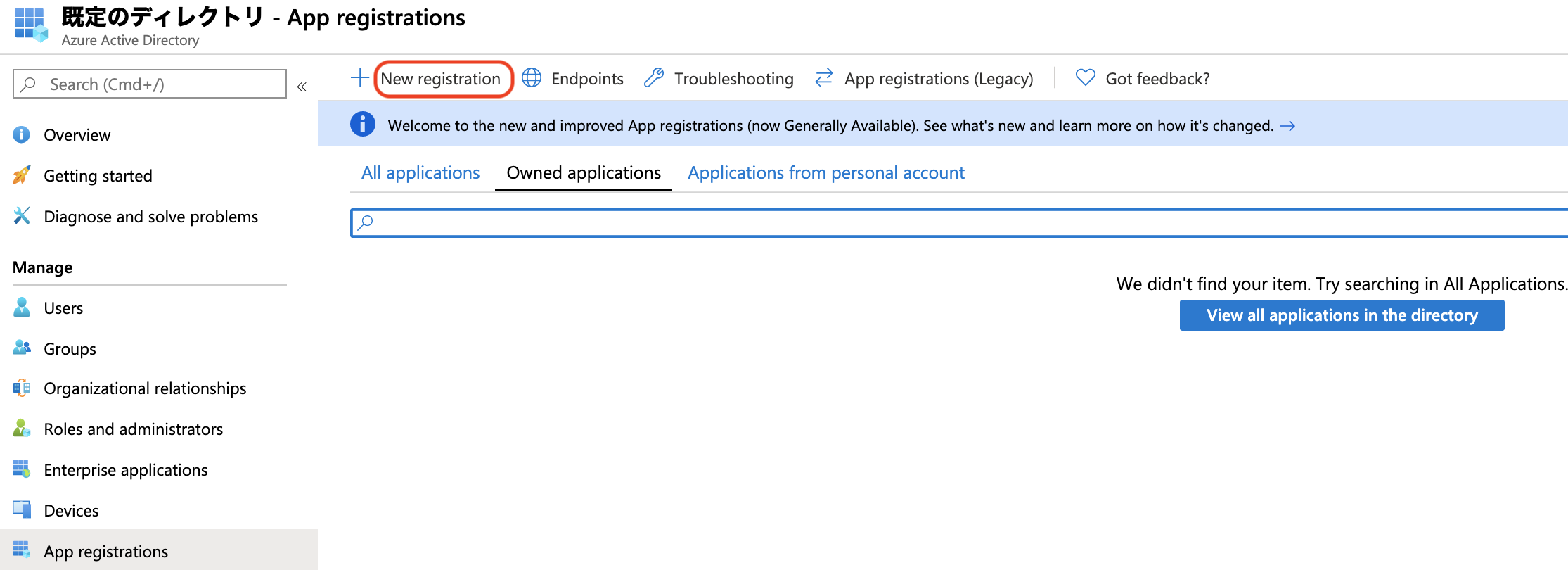Click the application filter search box
The image size is (1568, 570).
[x=956, y=223]
